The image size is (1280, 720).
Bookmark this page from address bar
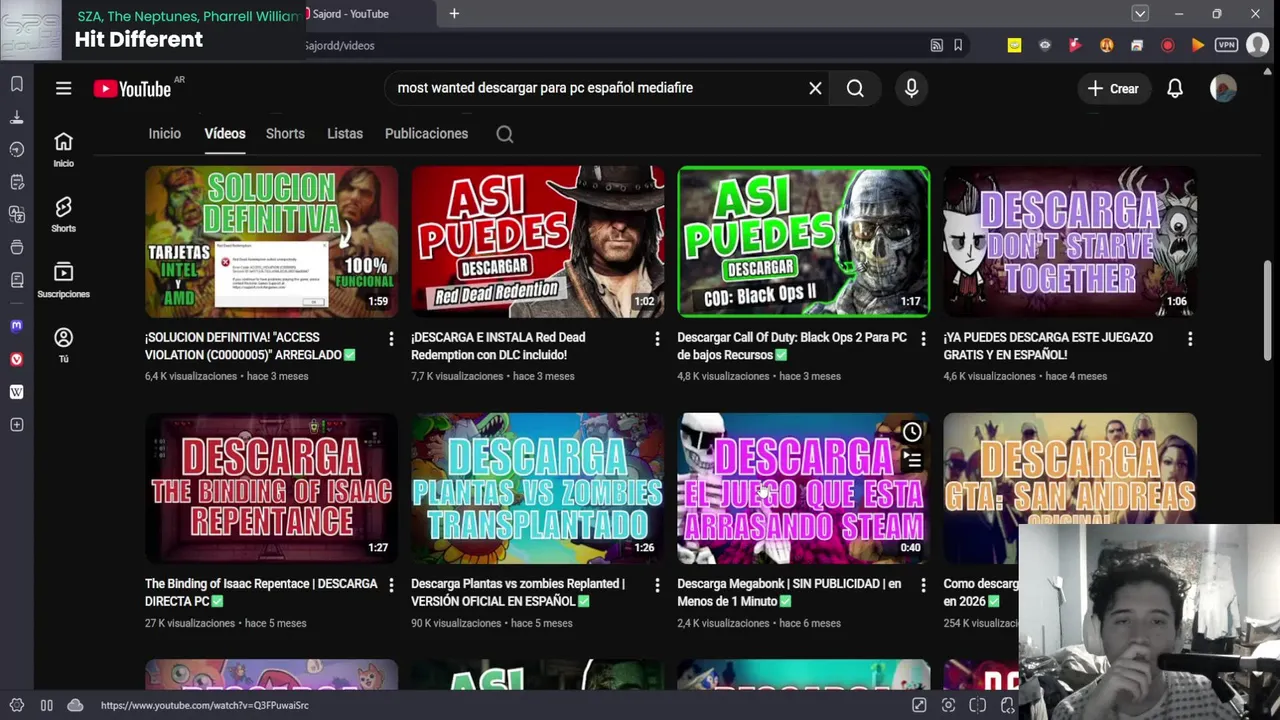click(x=958, y=45)
